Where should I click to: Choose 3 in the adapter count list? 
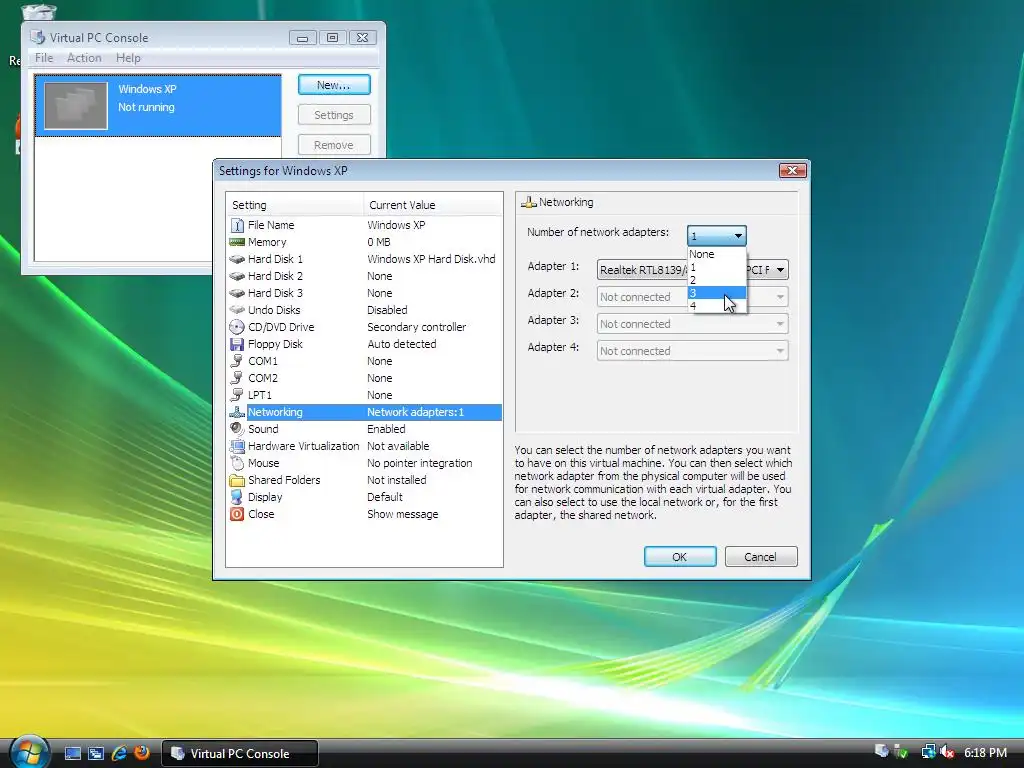717,293
